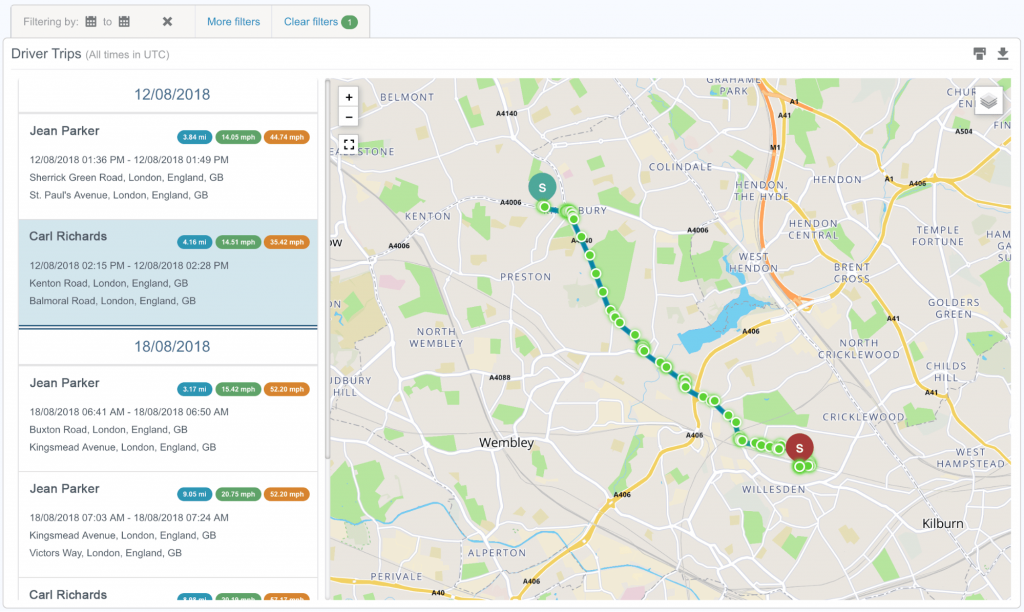
Task: Zoom in on the map
Action: pos(349,97)
